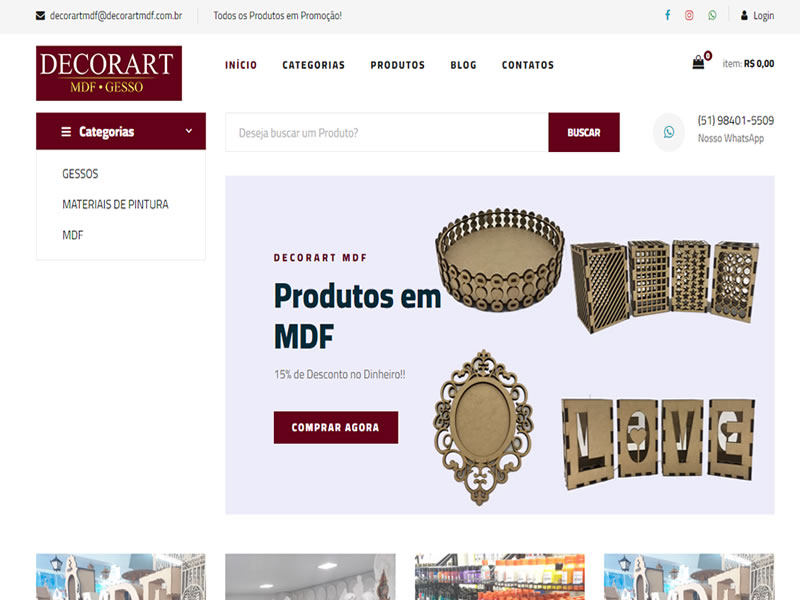Click the hamburger icon beside Categorias
800x600 pixels.
[66, 132]
